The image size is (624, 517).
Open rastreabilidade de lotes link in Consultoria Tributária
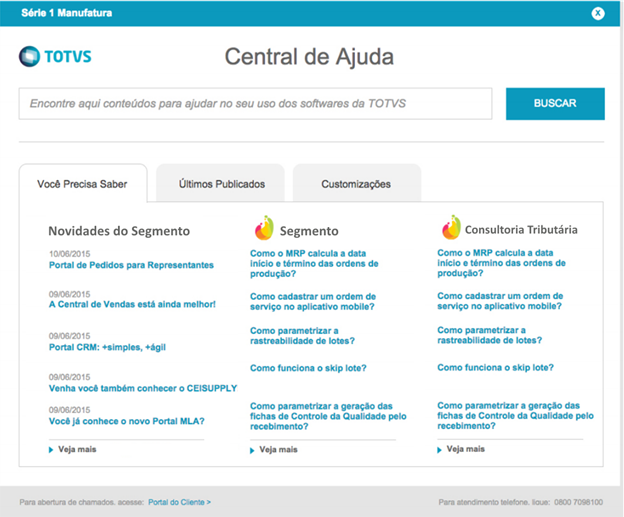[x=489, y=335]
